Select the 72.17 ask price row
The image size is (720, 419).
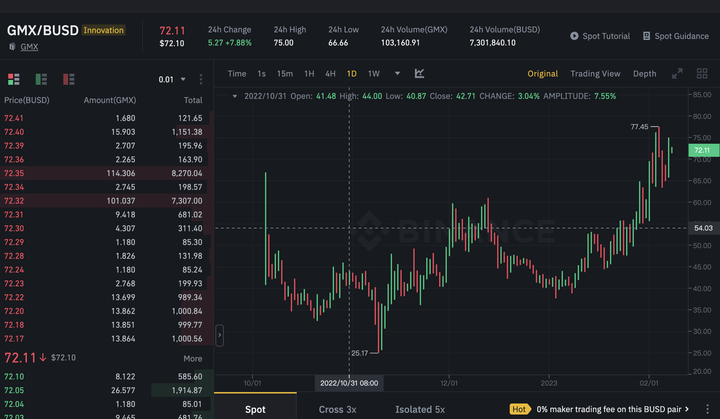tap(107, 339)
